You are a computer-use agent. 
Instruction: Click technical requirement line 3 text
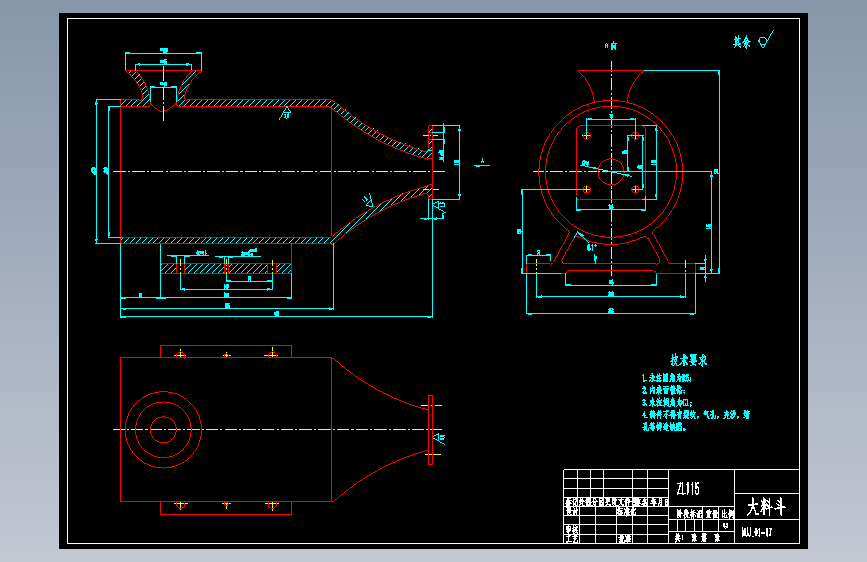(667, 403)
